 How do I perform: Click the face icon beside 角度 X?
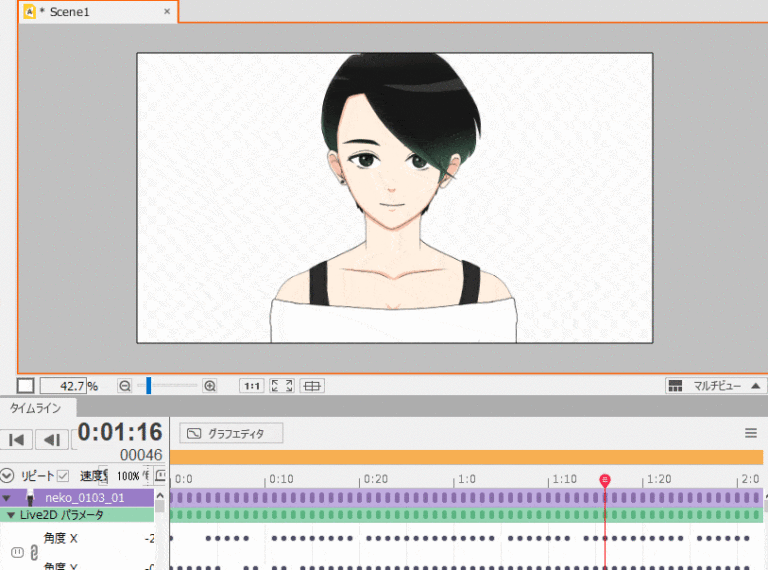point(16,552)
